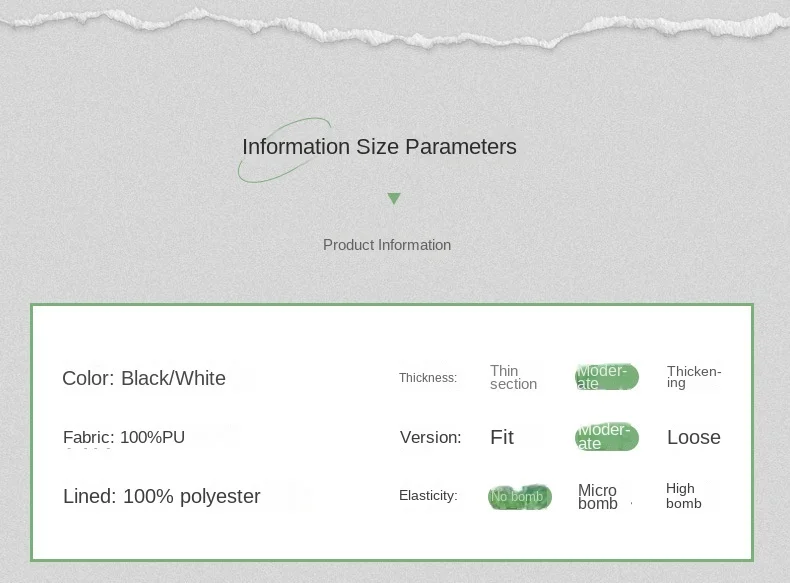Image resolution: width=790 pixels, height=583 pixels.
Task: Select Fit in the Version row
Action: pyautogui.click(x=502, y=437)
